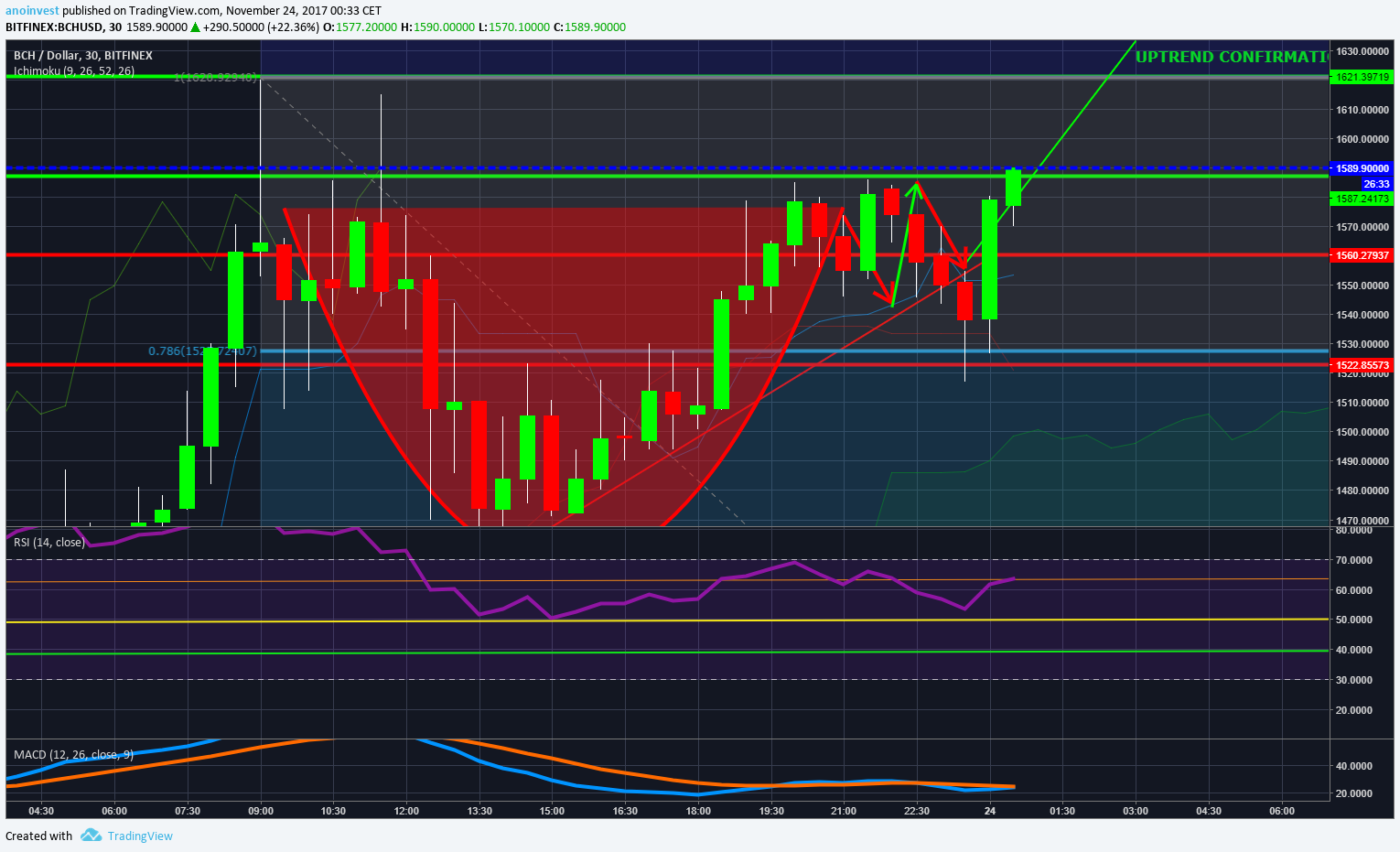Click the 22:30 time axis label
Screen dimensions: 1400x852
[917, 811]
